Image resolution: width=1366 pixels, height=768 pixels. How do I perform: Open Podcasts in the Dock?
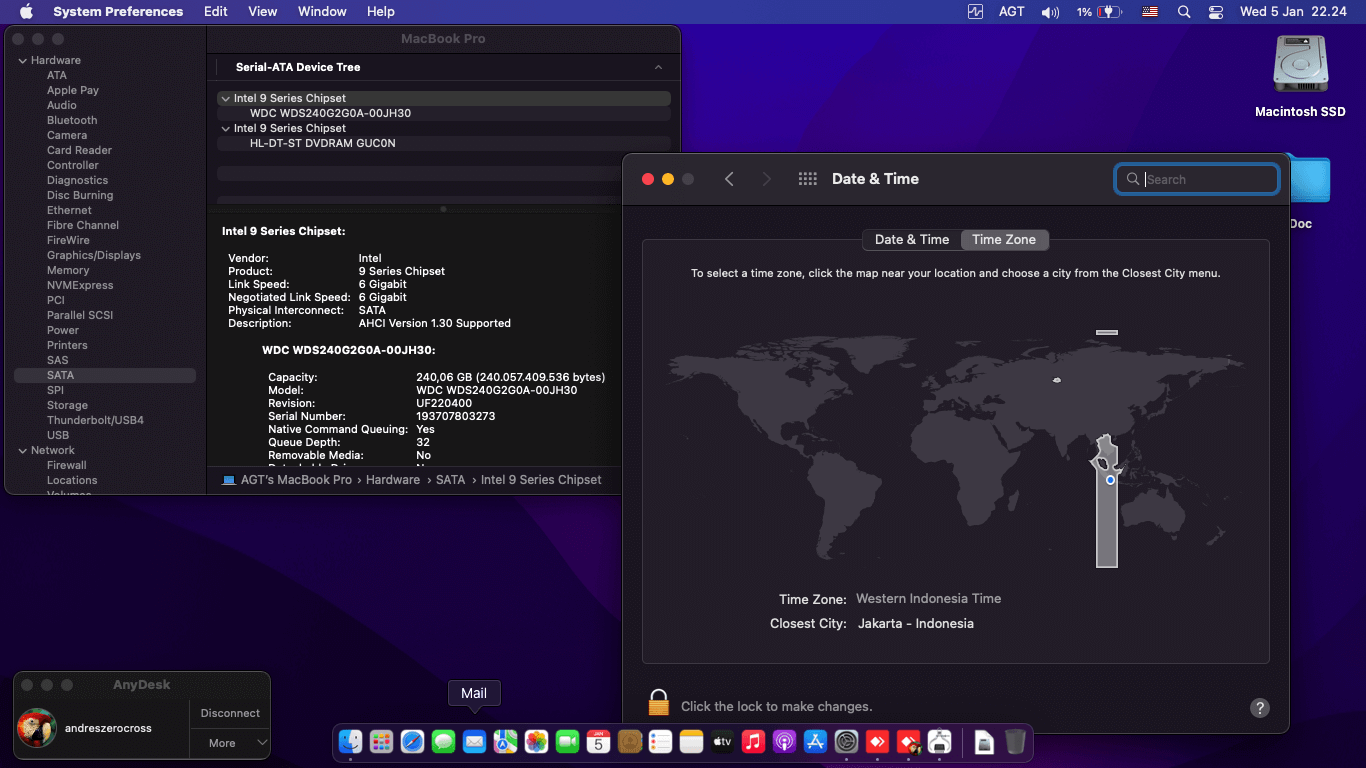pos(784,741)
